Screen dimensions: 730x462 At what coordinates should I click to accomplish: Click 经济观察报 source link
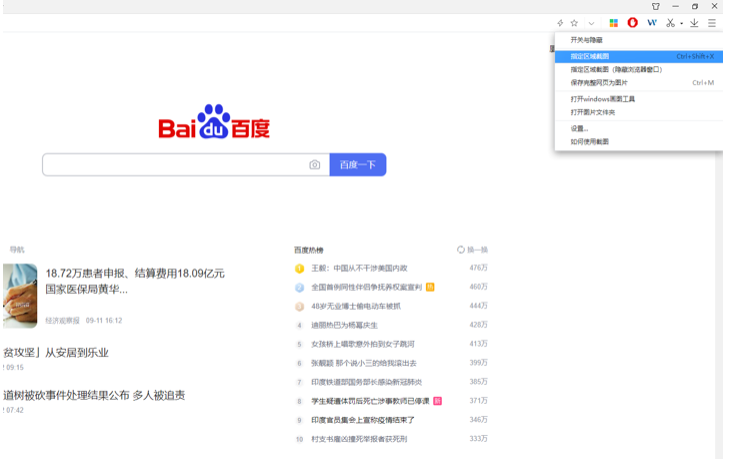(x=62, y=320)
